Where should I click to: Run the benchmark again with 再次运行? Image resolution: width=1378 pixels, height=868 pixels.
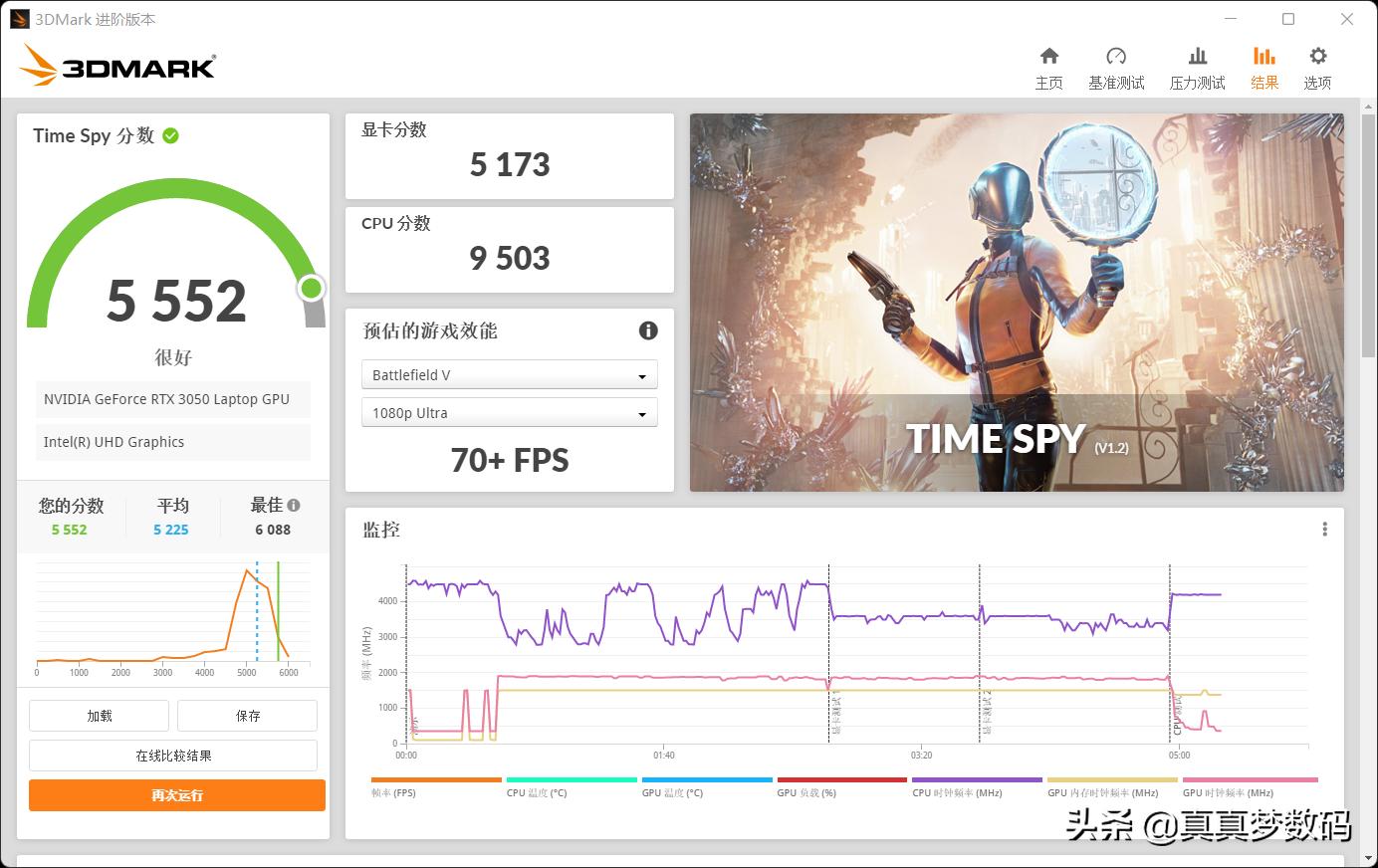pyautogui.click(x=177, y=795)
